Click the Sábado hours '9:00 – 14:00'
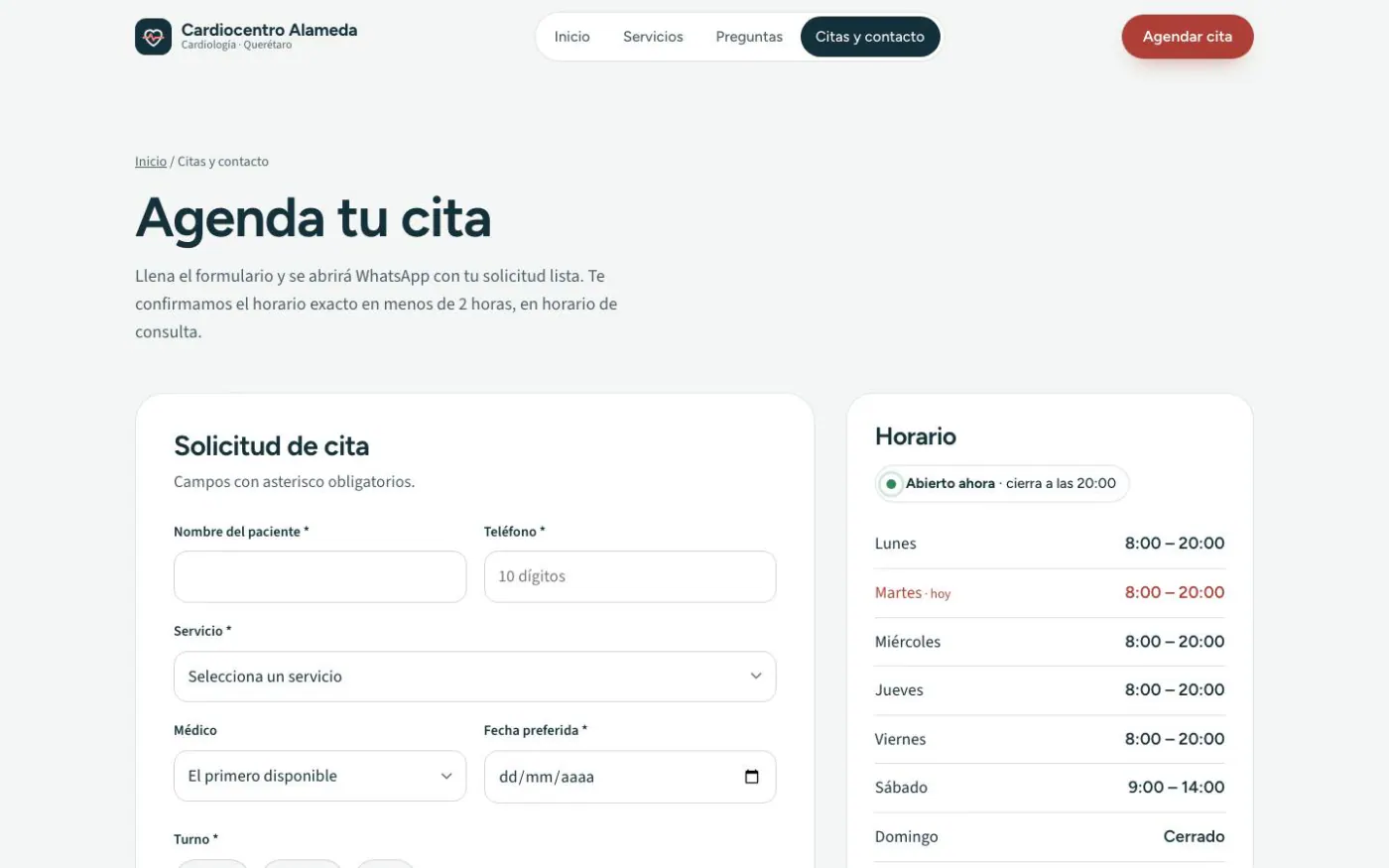This screenshot has height=868, width=1389. tap(1176, 788)
